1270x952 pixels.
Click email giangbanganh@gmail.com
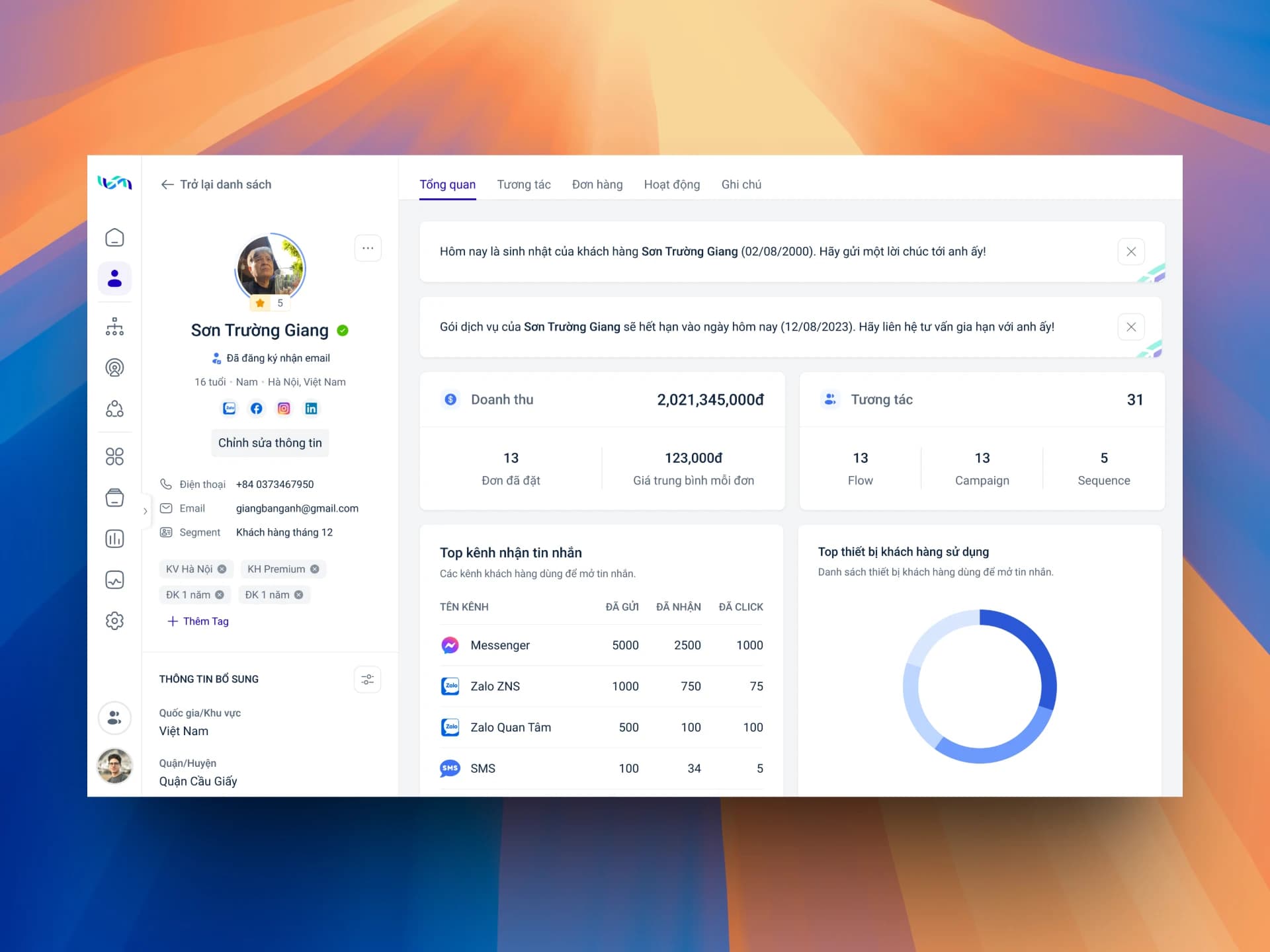coord(297,508)
